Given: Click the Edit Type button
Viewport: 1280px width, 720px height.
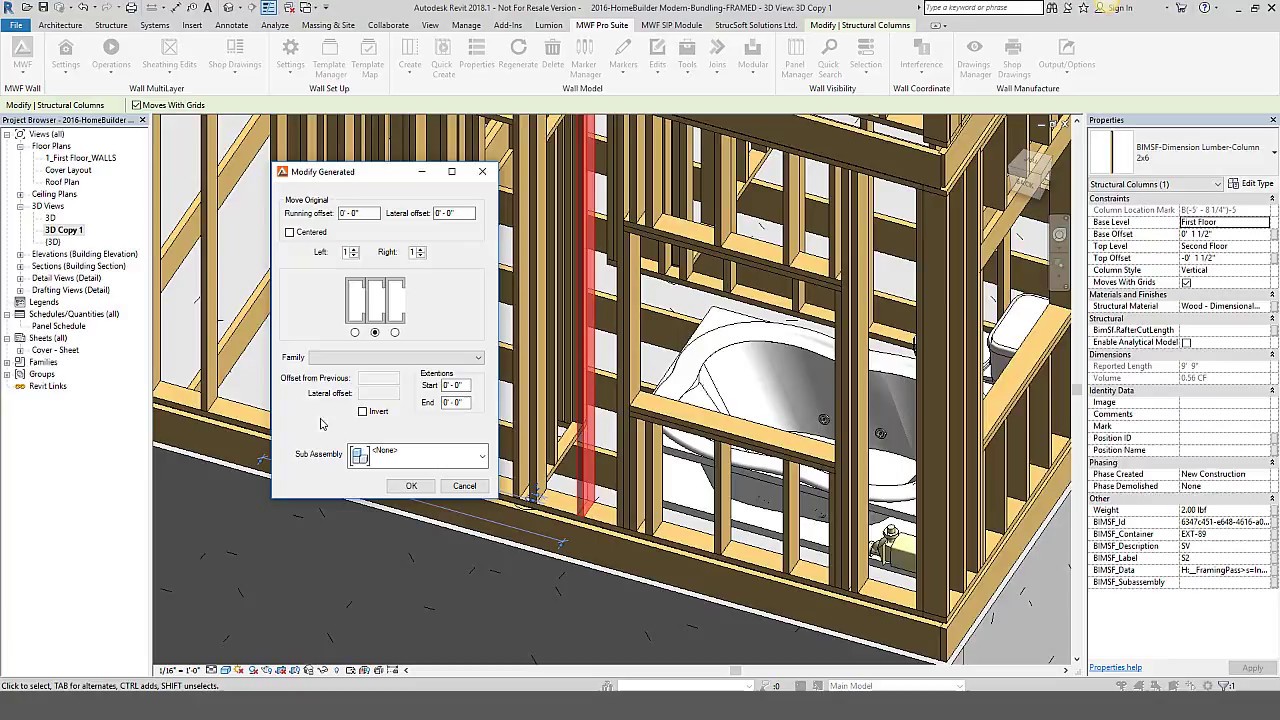Looking at the screenshot, I should (1250, 184).
